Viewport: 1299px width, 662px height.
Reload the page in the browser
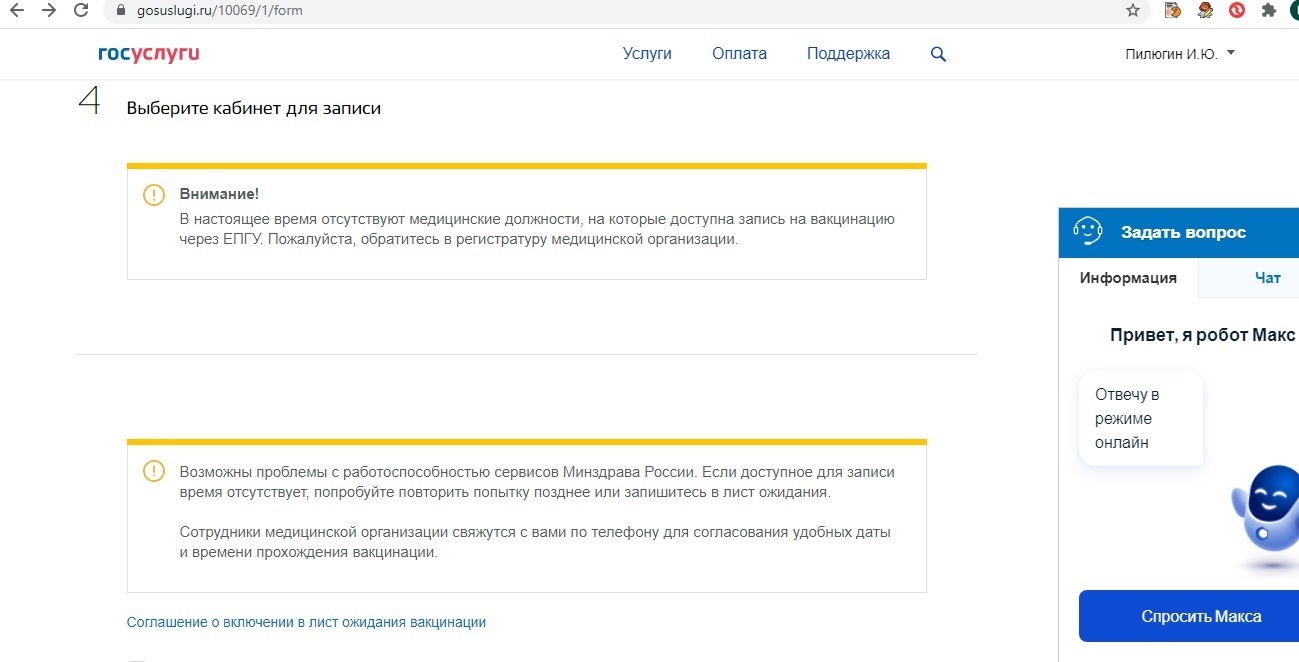click(80, 11)
